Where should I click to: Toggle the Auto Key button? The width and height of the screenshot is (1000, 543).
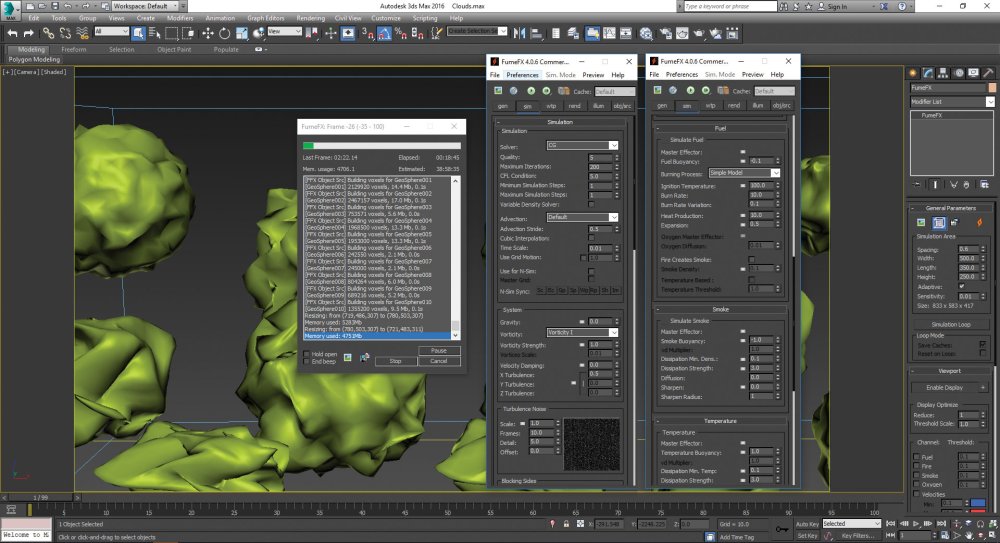point(807,524)
